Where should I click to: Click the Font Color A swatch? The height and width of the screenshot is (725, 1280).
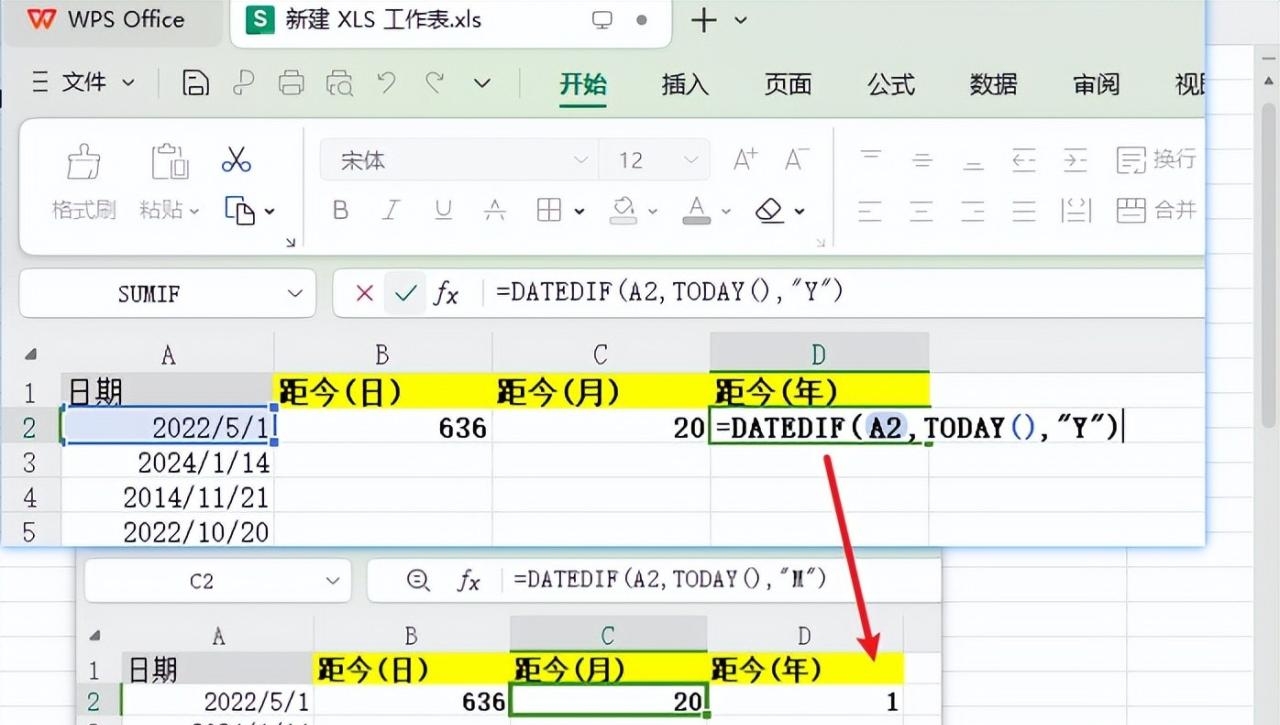pyautogui.click(x=697, y=210)
